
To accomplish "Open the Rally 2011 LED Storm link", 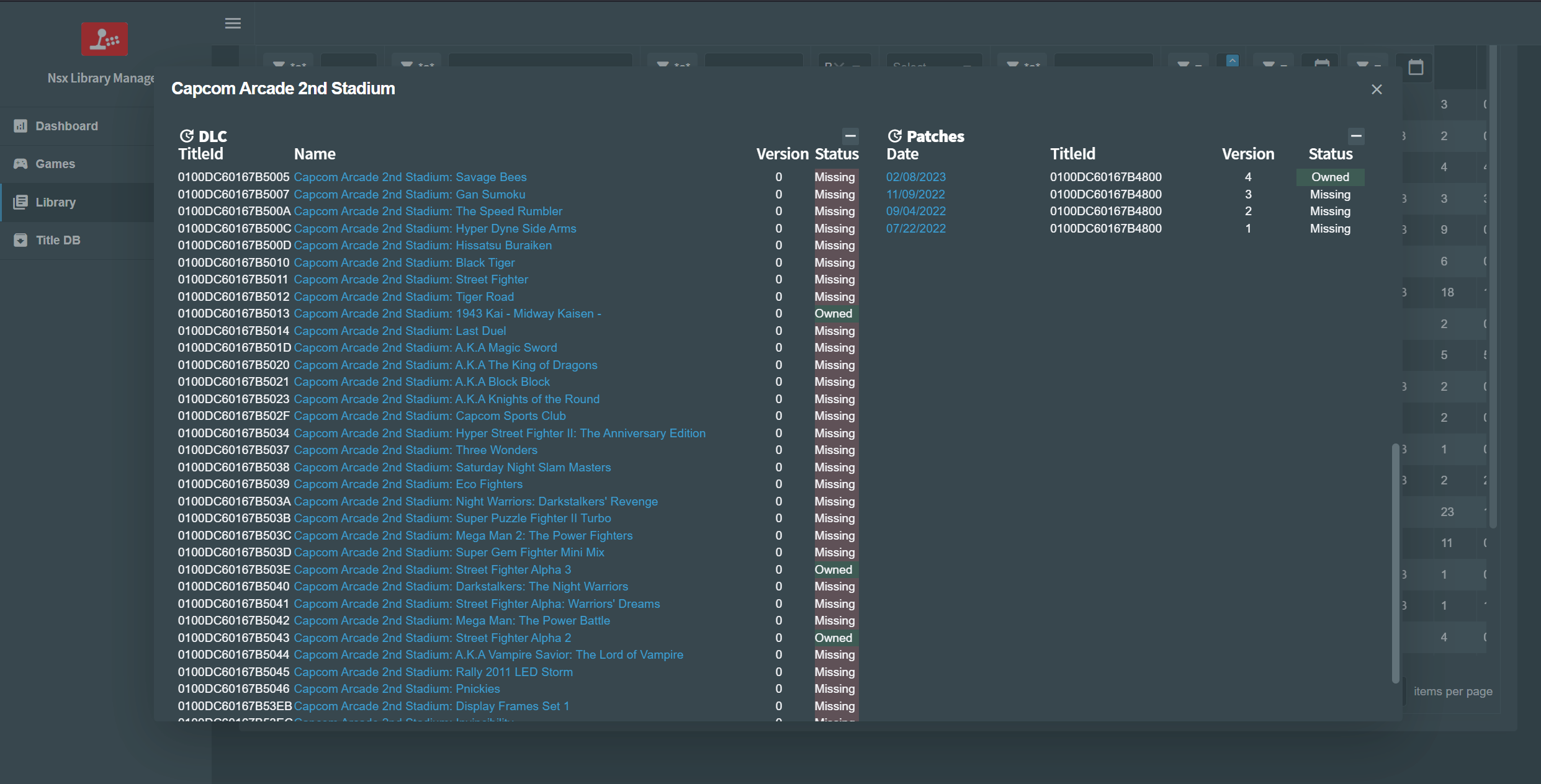I will coord(433,672).
